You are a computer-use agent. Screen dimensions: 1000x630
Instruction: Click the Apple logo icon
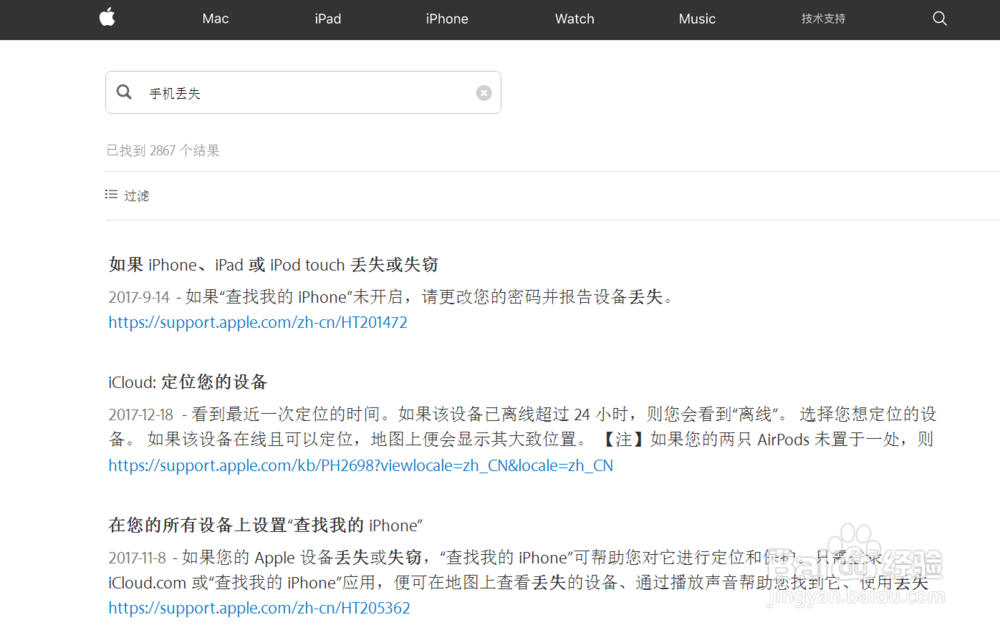point(107,17)
